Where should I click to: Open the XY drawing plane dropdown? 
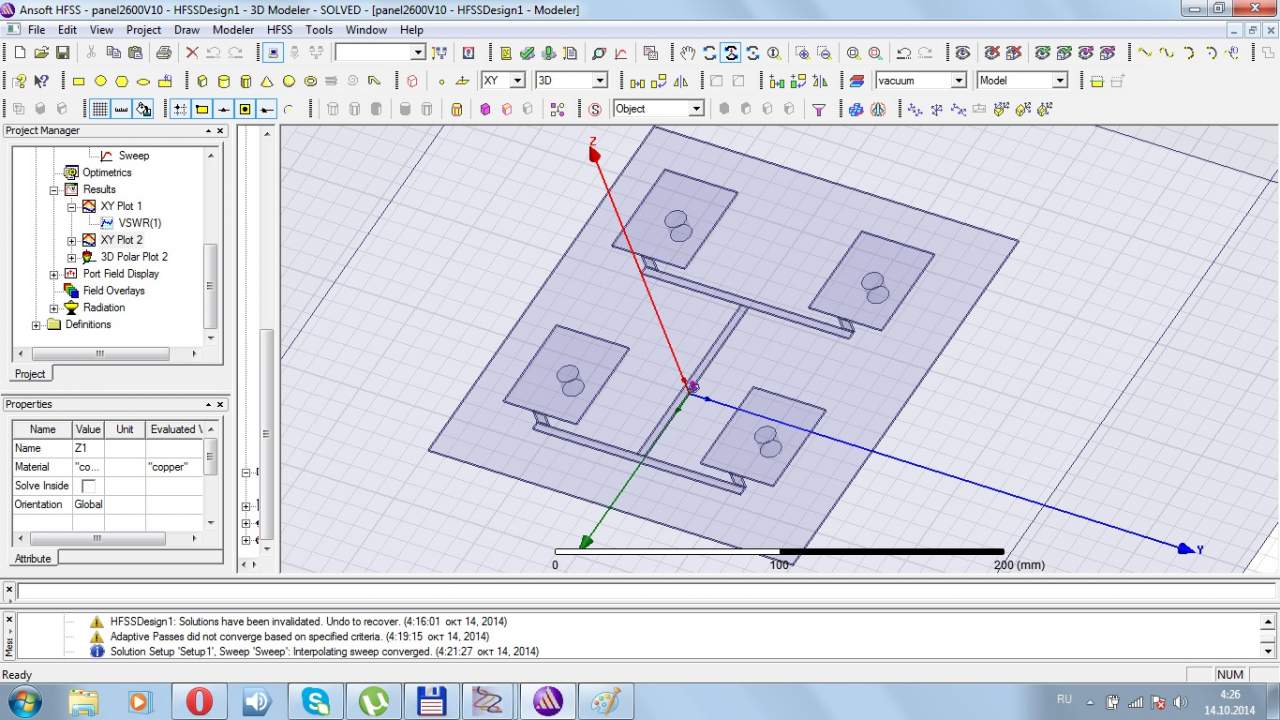point(517,81)
